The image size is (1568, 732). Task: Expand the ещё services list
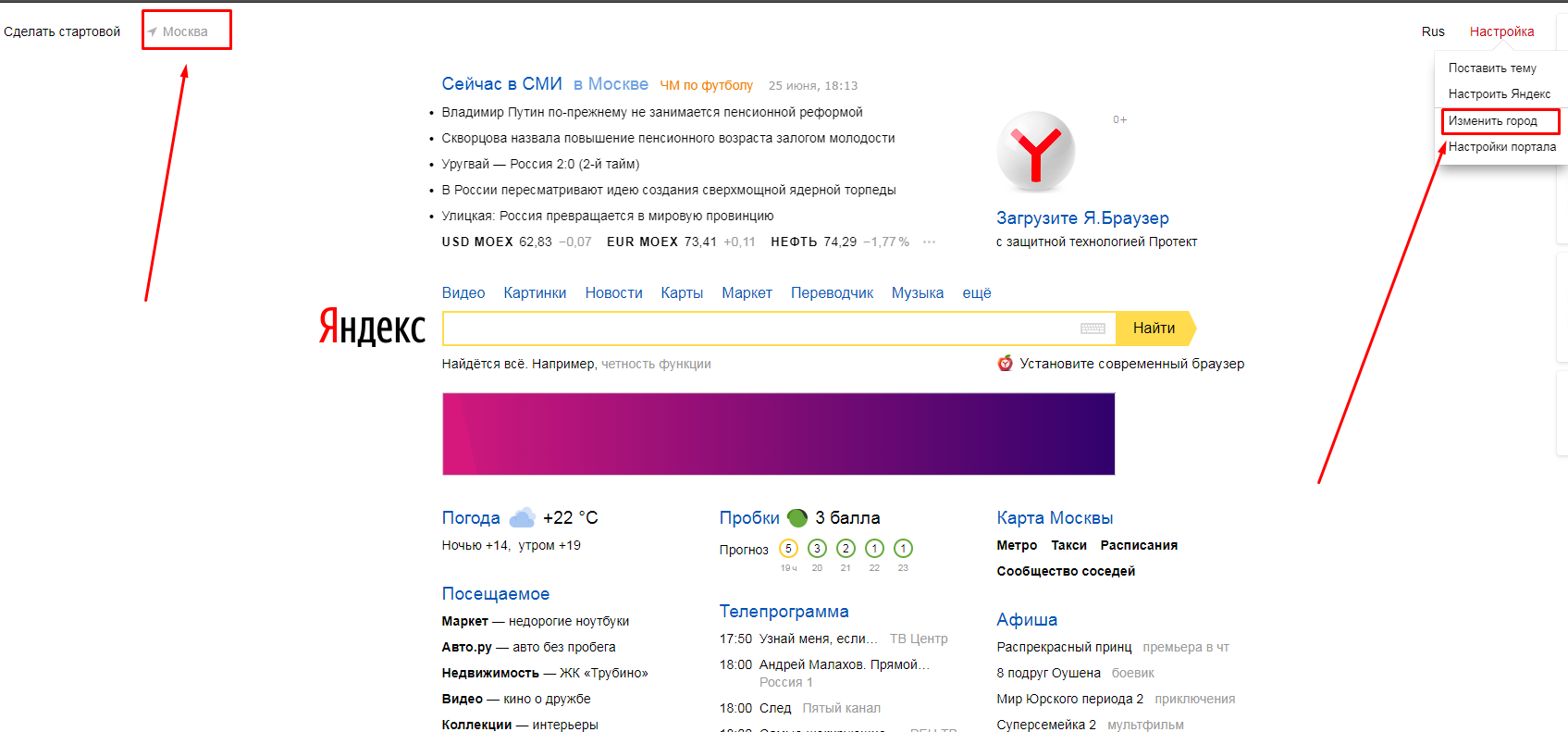[x=976, y=293]
